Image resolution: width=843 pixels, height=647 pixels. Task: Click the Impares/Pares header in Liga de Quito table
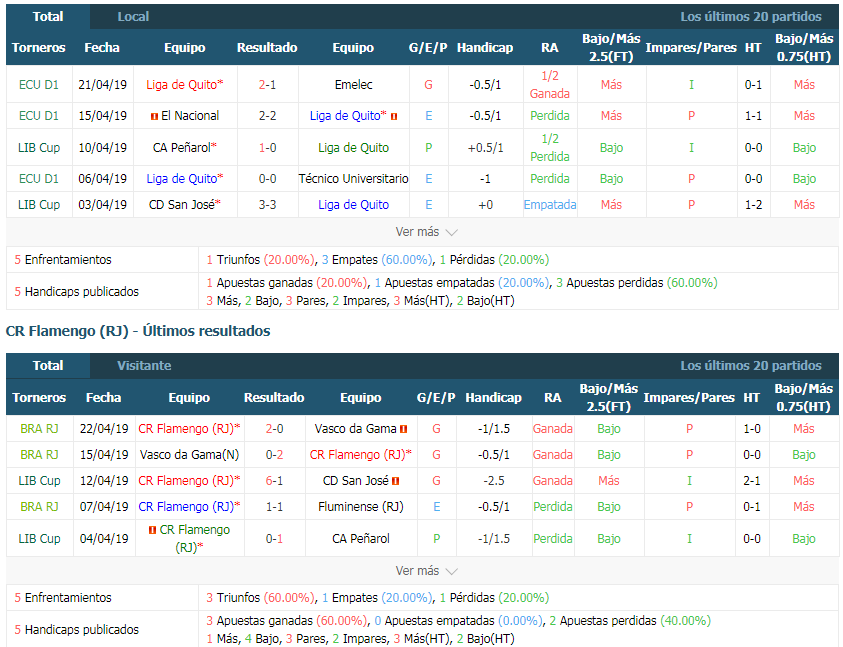691,47
